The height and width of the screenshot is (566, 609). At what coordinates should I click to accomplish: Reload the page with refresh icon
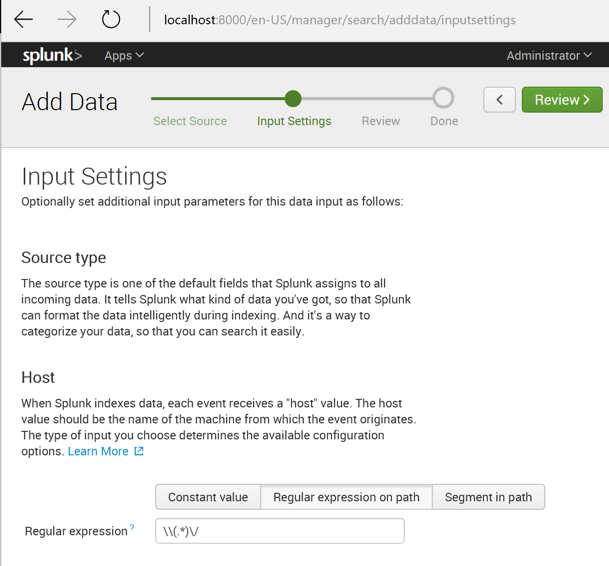(111, 19)
